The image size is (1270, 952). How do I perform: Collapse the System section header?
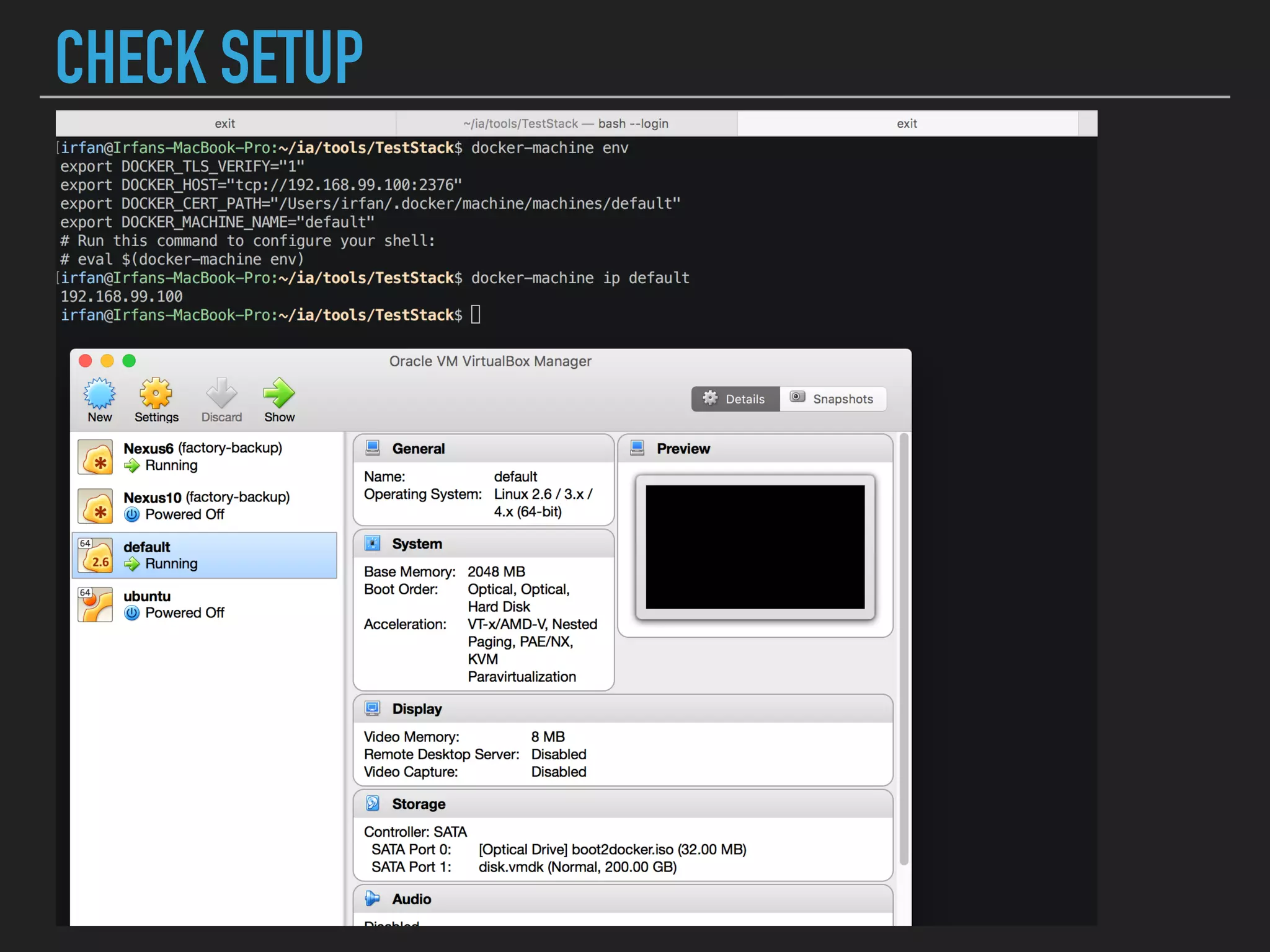click(x=484, y=544)
